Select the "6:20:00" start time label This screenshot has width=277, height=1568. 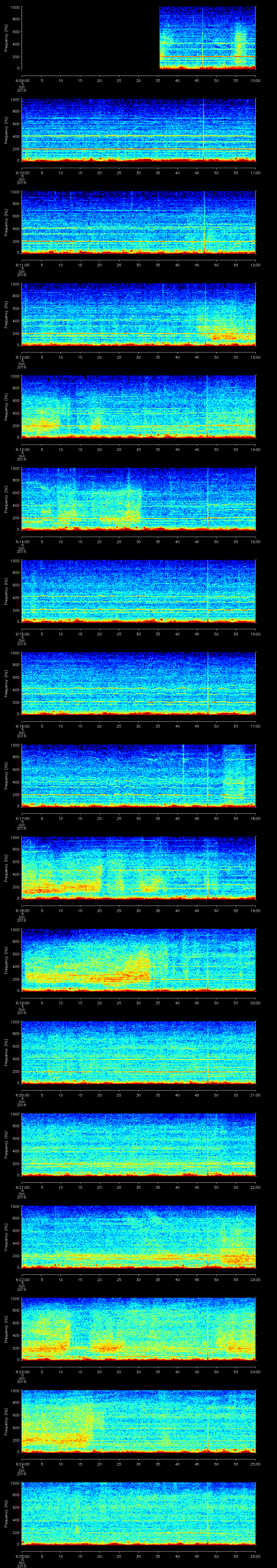tap(22, 1095)
